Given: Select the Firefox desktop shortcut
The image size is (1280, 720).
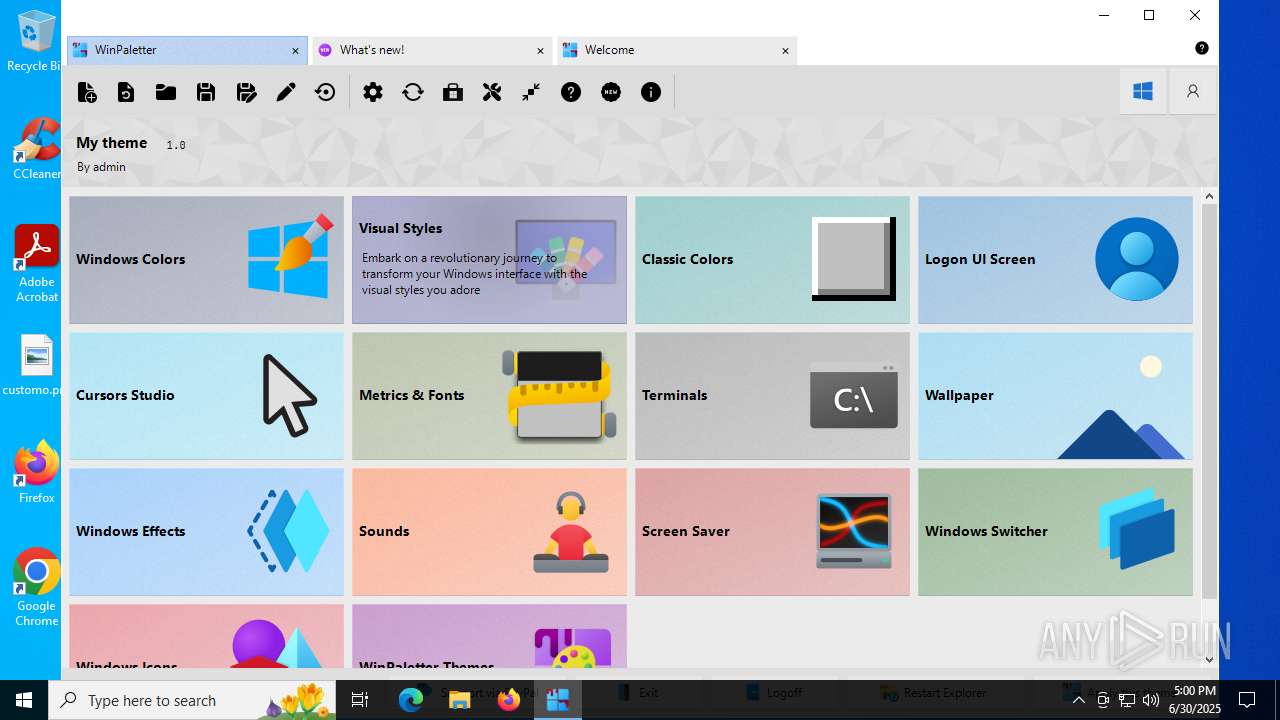Looking at the screenshot, I should click(x=36, y=471).
